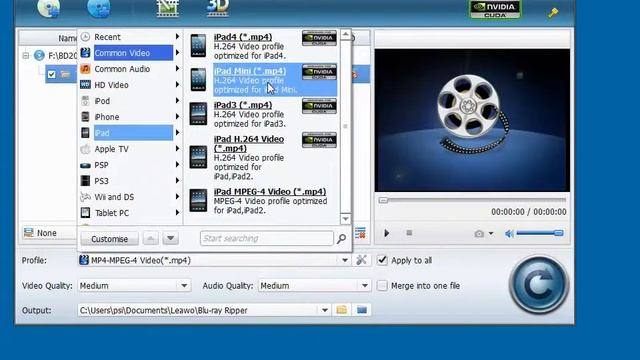Click the profile list scroll-up arrow
The width and height of the screenshot is (640, 360).
[345, 34]
